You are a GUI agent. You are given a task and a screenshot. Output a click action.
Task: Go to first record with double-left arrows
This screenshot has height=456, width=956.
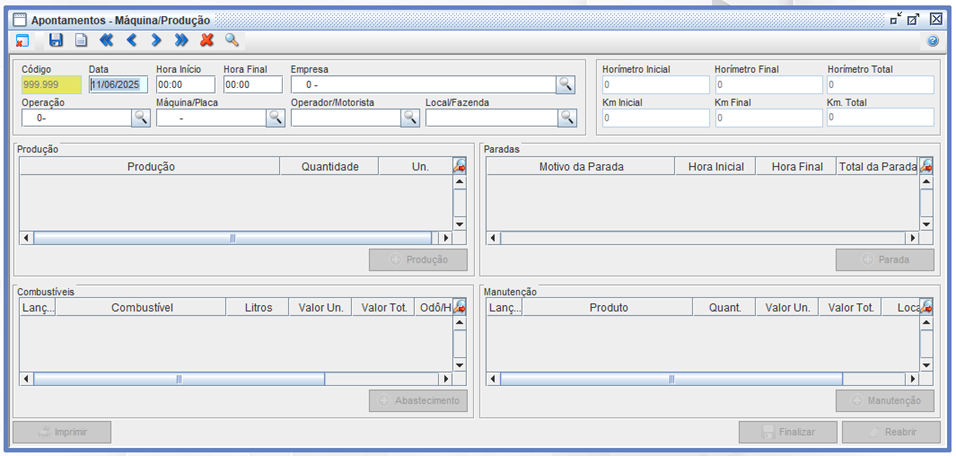tap(106, 40)
